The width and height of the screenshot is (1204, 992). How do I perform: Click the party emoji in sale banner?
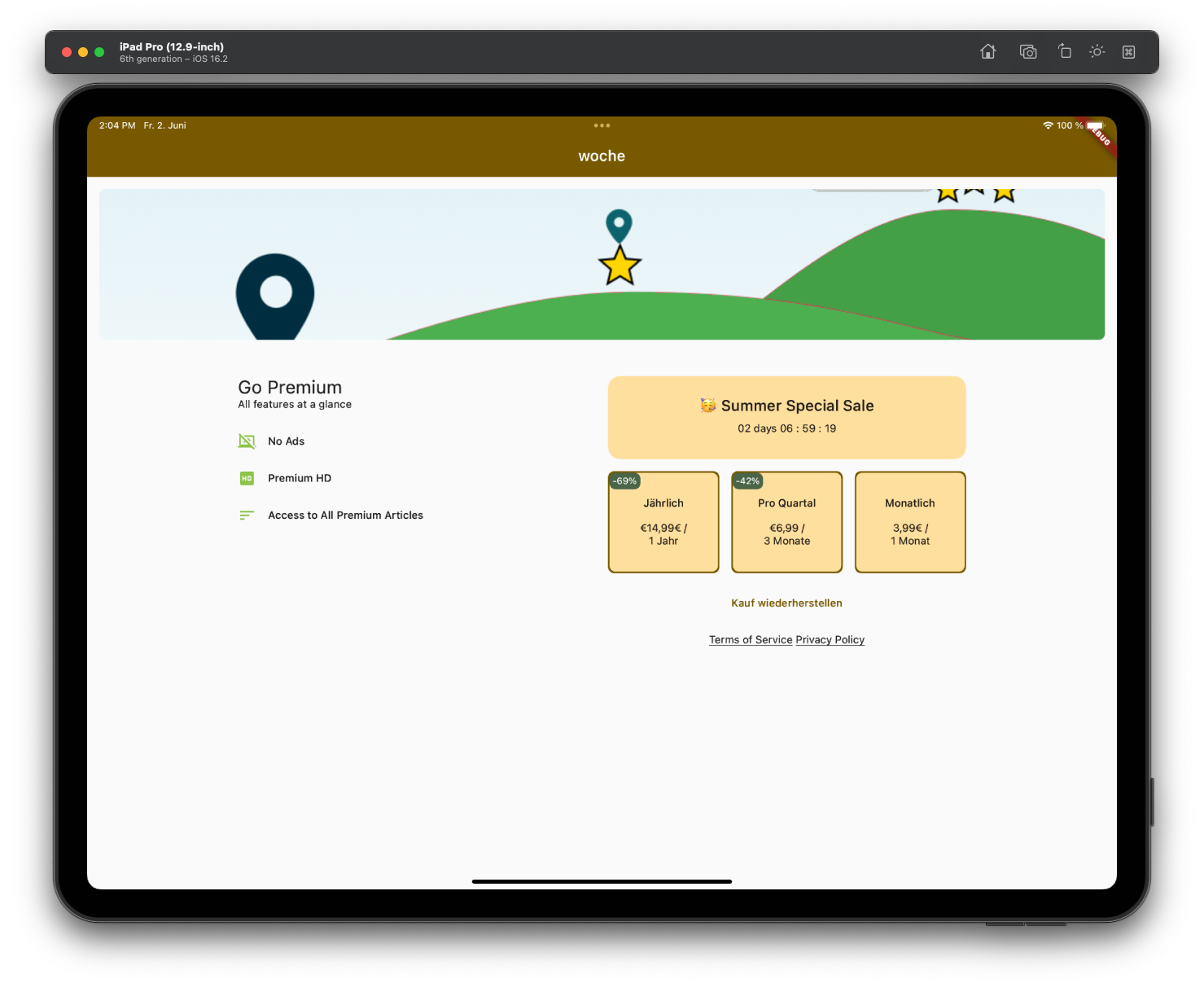tap(708, 406)
